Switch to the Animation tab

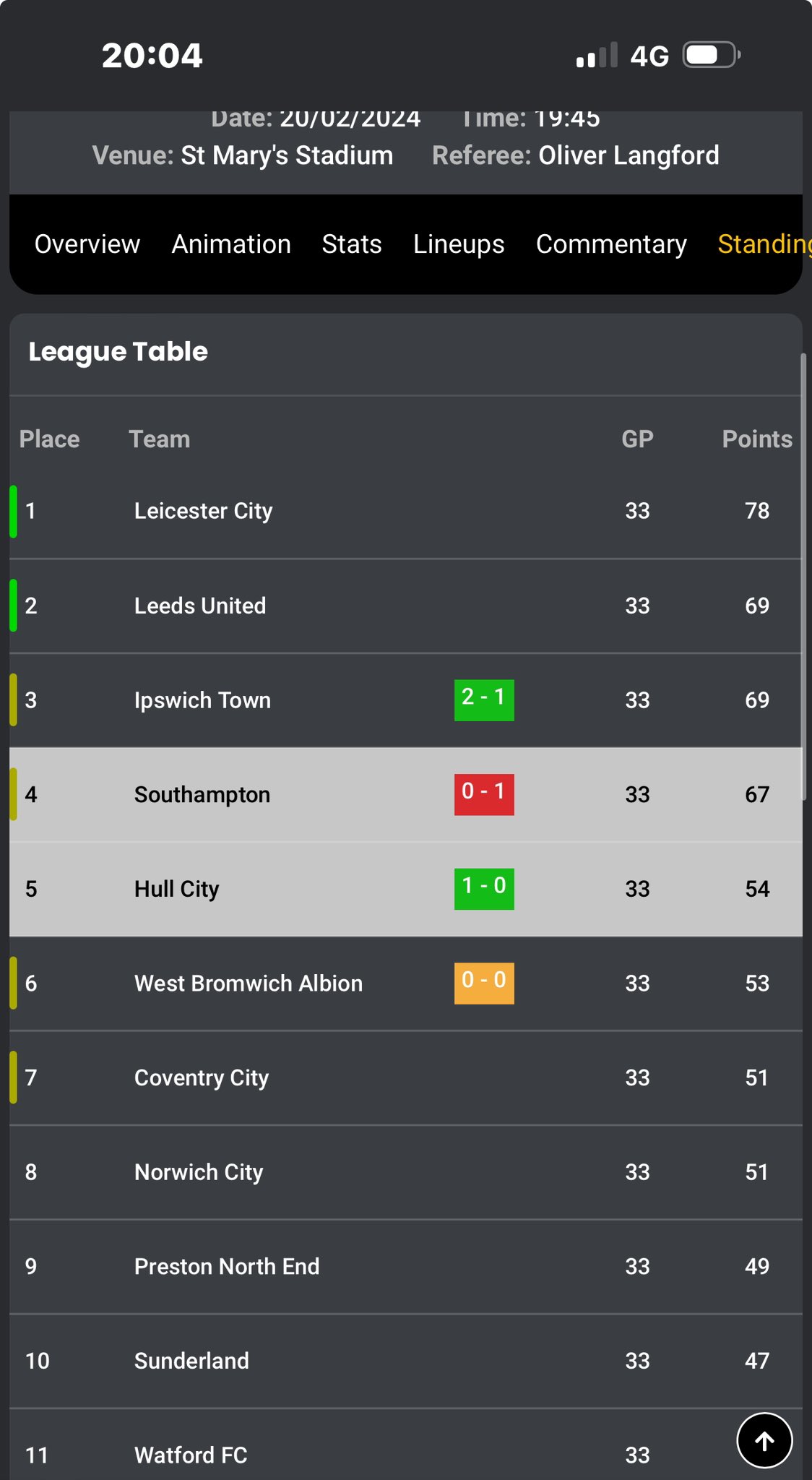tap(231, 244)
